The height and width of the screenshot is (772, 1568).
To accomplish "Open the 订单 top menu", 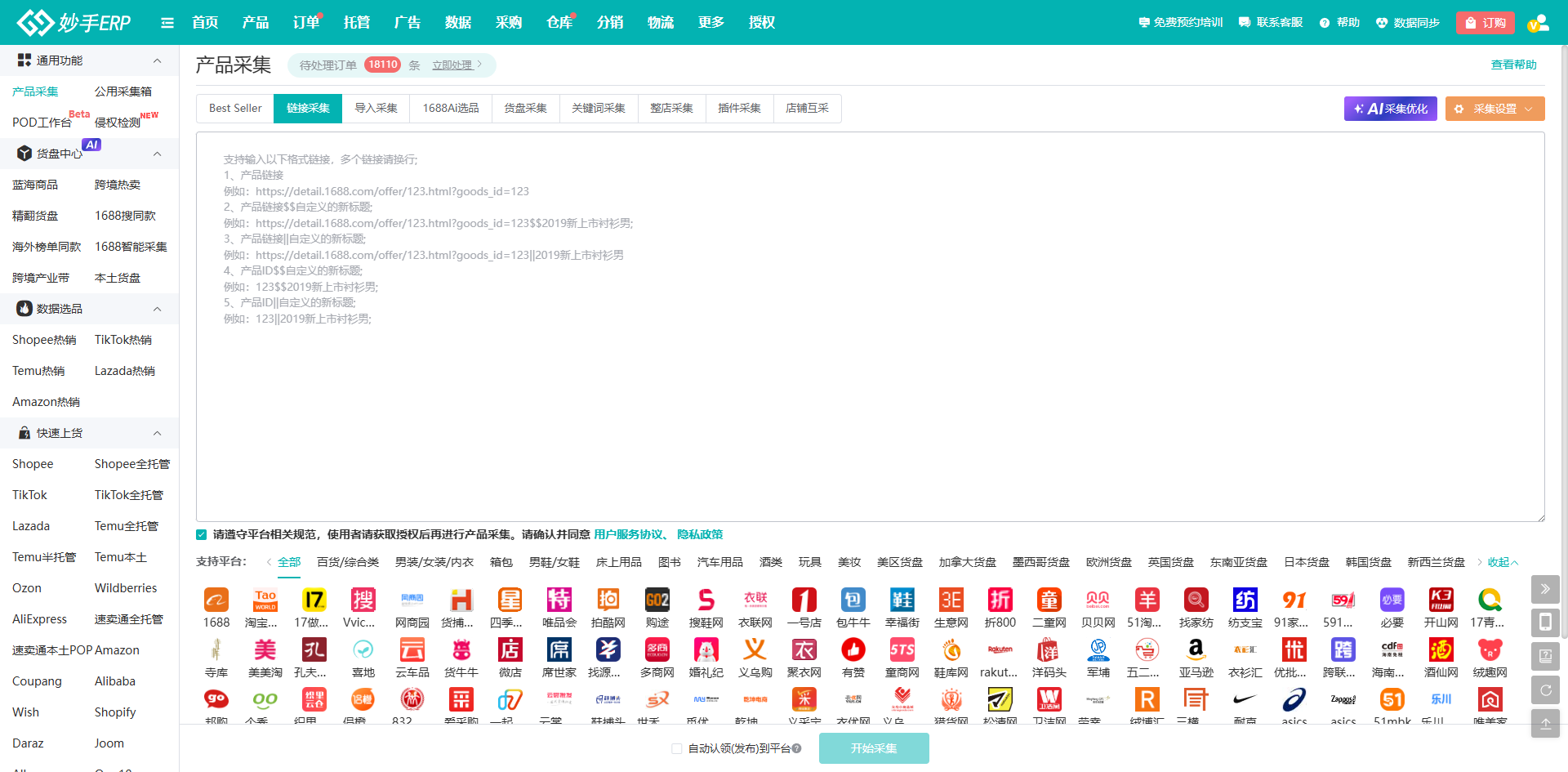I will click(306, 23).
